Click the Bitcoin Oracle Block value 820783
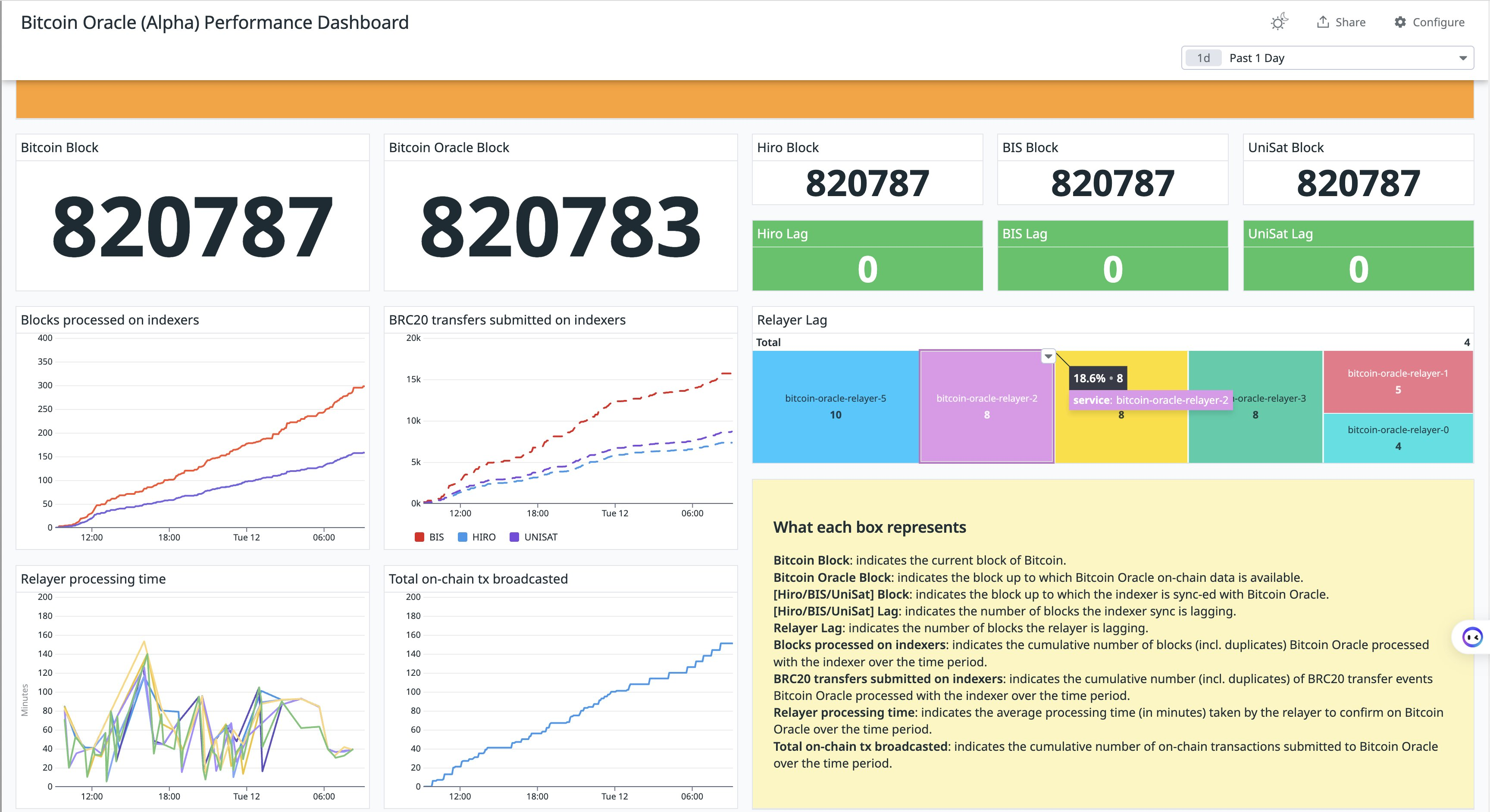1490x812 pixels. point(560,227)
